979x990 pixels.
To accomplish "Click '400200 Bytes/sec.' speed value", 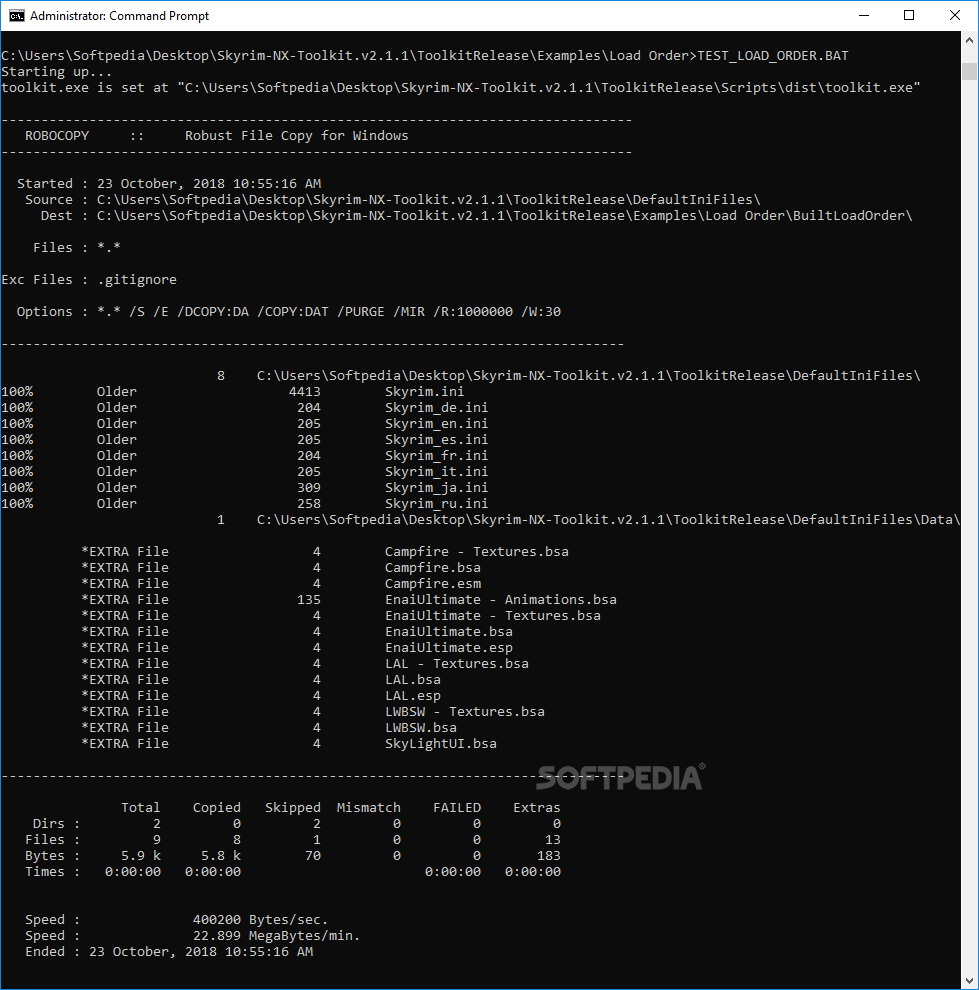I will (261, 920).
